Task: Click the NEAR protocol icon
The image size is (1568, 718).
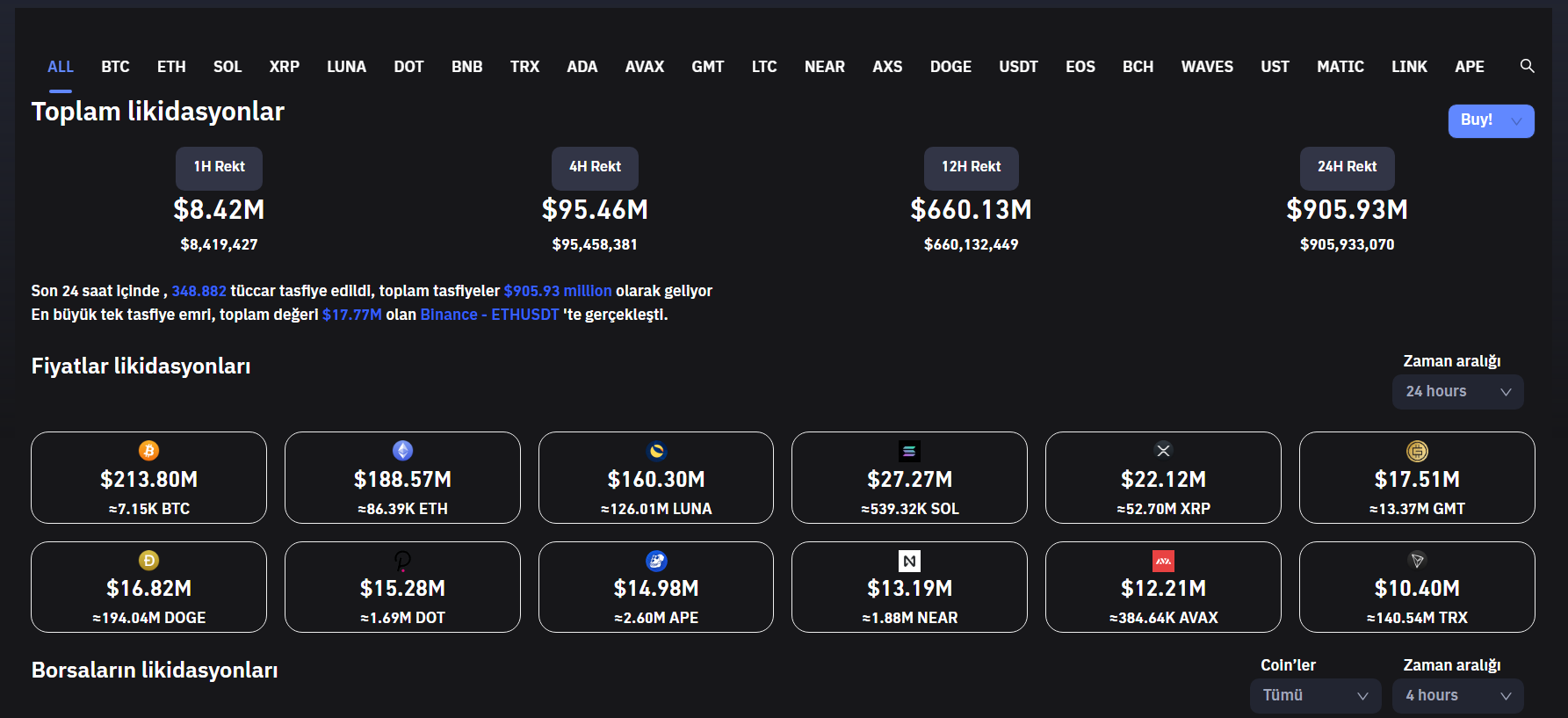Action: [x=909, y=561]
